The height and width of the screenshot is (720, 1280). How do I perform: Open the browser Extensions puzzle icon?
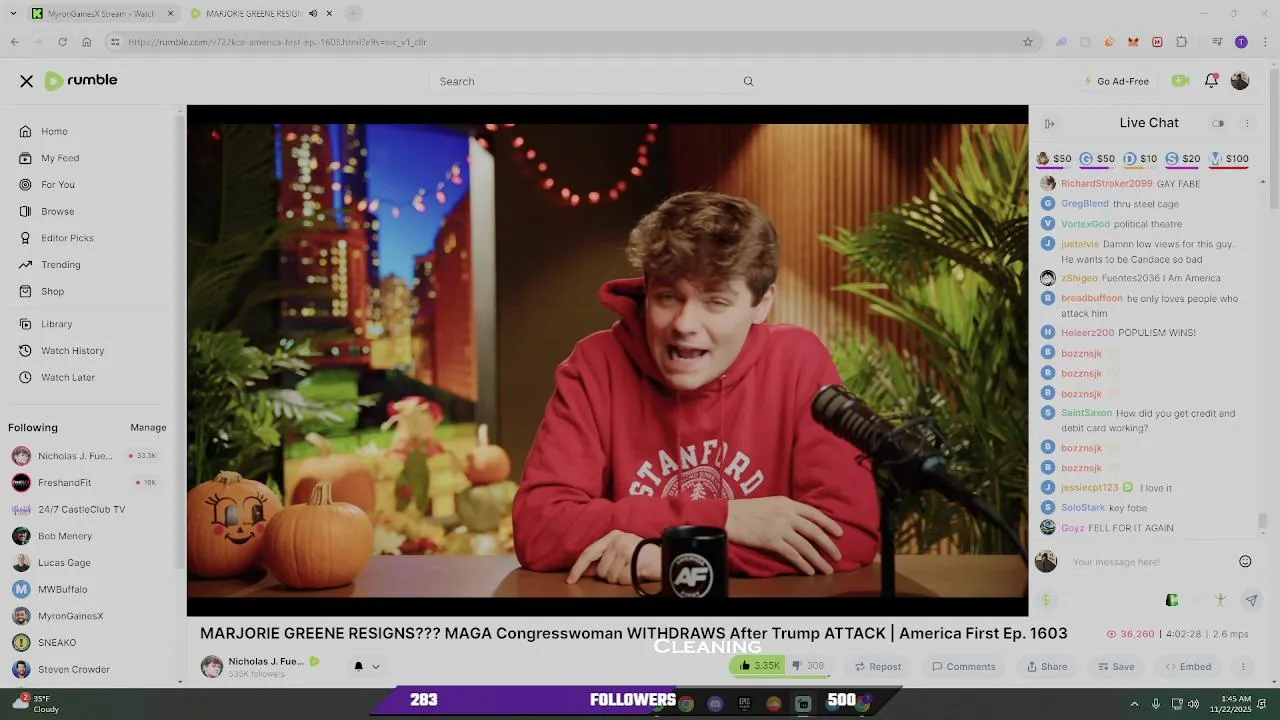pyautogui.click(x=1181, y=42)
